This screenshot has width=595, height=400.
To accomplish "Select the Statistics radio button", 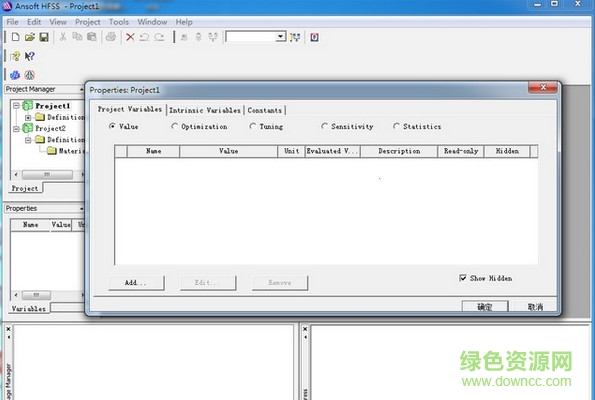I will pos(396,126).
